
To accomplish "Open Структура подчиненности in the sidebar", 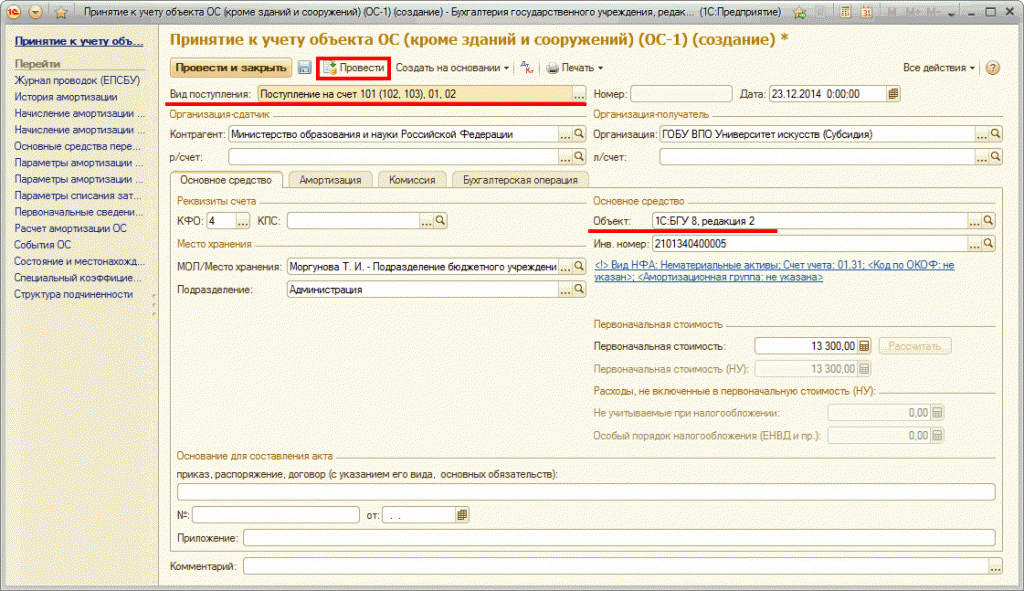I will (74, 295).
